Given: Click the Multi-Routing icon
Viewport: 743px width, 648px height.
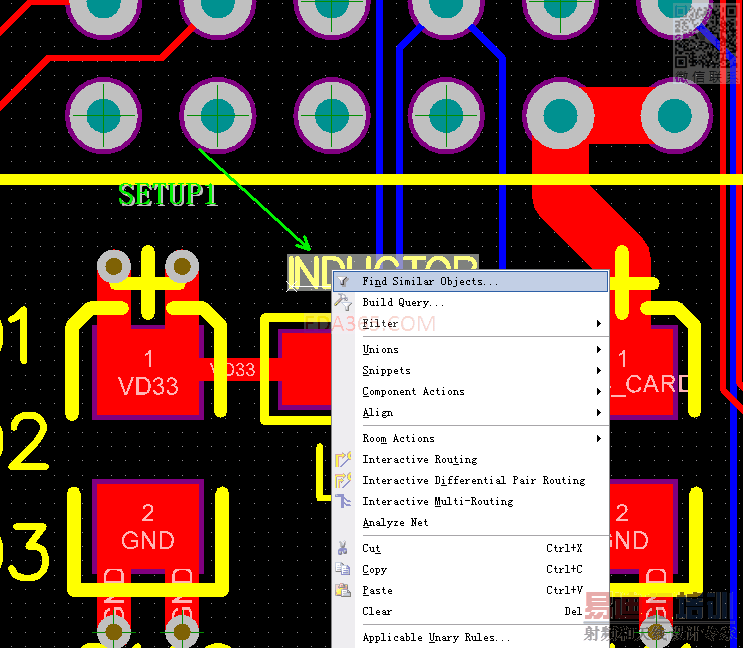Looking at the screenshot, I should [x=343, y=501].
